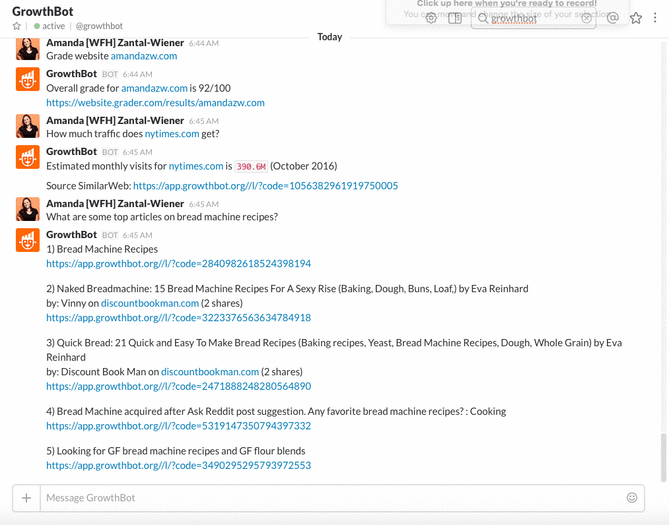Open link under 1) Bread Machine Recipes

tap(178, 264)
